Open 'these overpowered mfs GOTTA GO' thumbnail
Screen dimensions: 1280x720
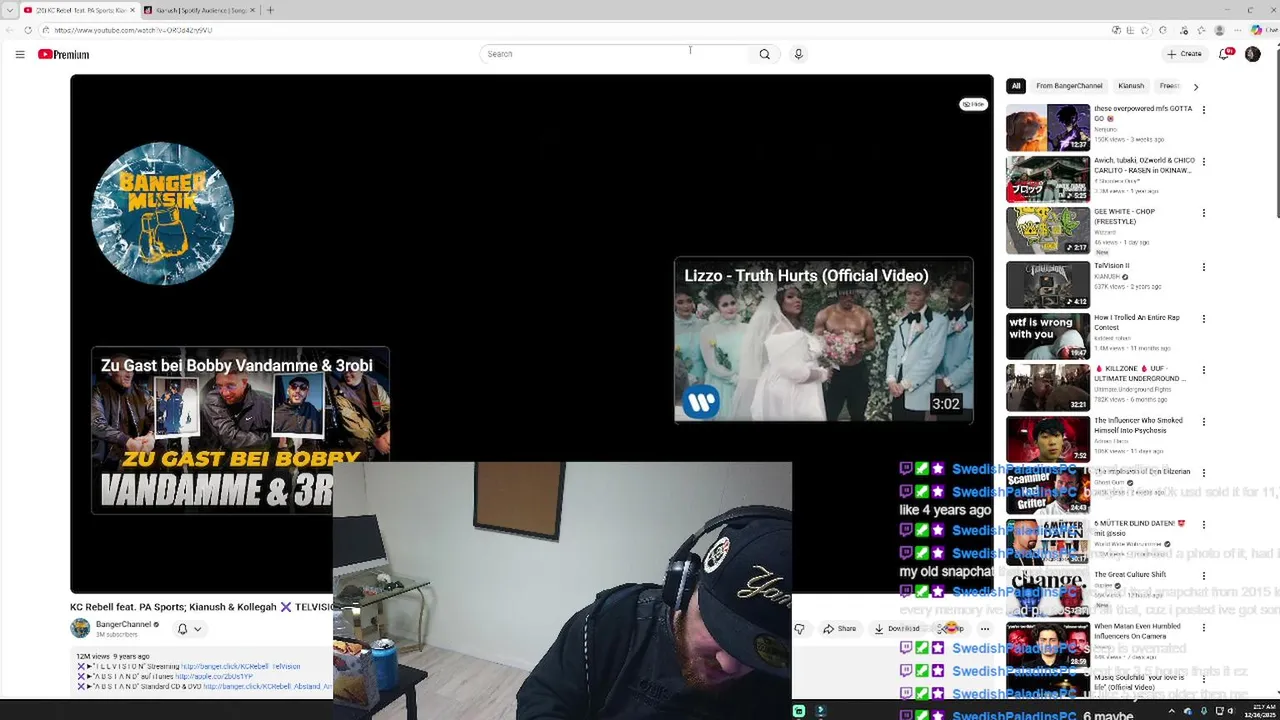[x=1048, y=128]
